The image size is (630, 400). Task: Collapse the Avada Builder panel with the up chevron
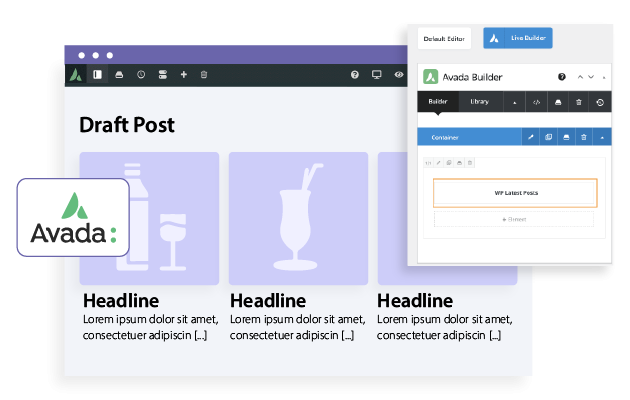pos(577,76)
